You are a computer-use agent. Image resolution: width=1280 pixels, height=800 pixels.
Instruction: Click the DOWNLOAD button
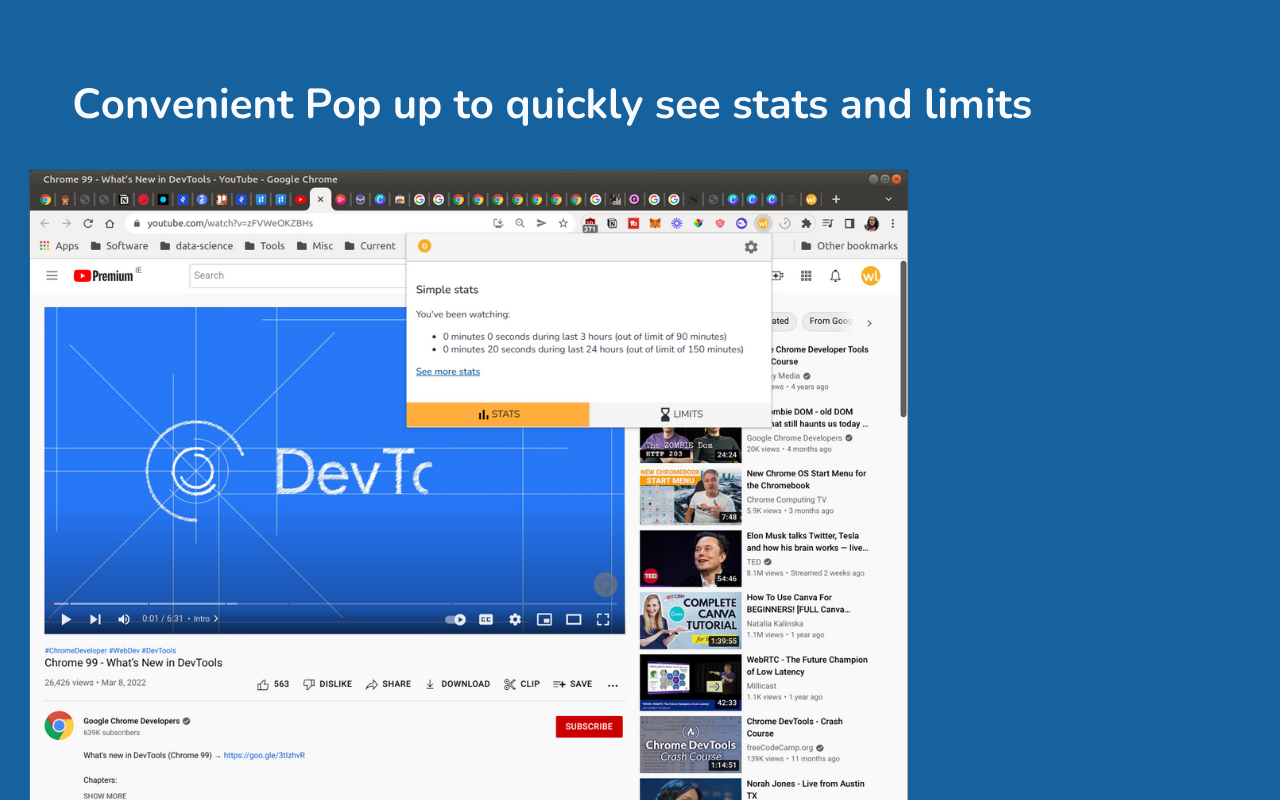(457, 685)
